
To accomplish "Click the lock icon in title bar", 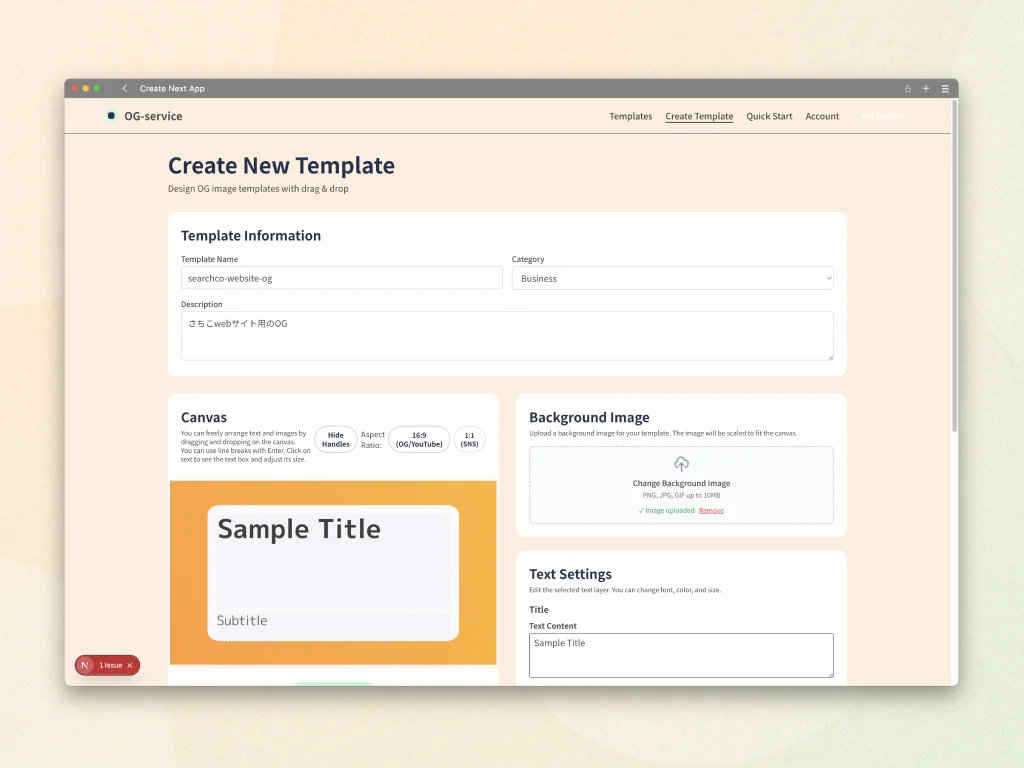I will [908, 89].
